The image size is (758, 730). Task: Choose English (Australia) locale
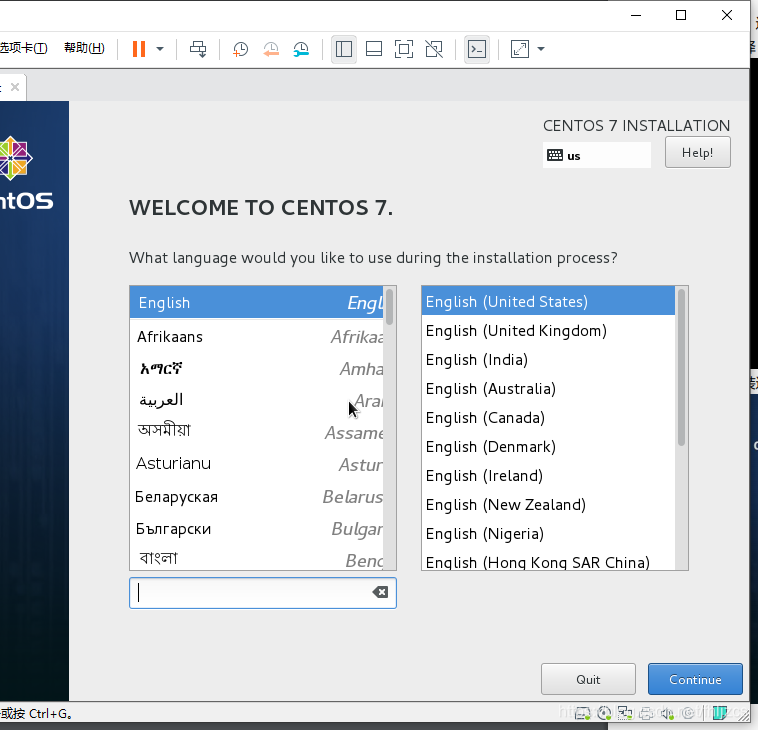coord(548,389)
